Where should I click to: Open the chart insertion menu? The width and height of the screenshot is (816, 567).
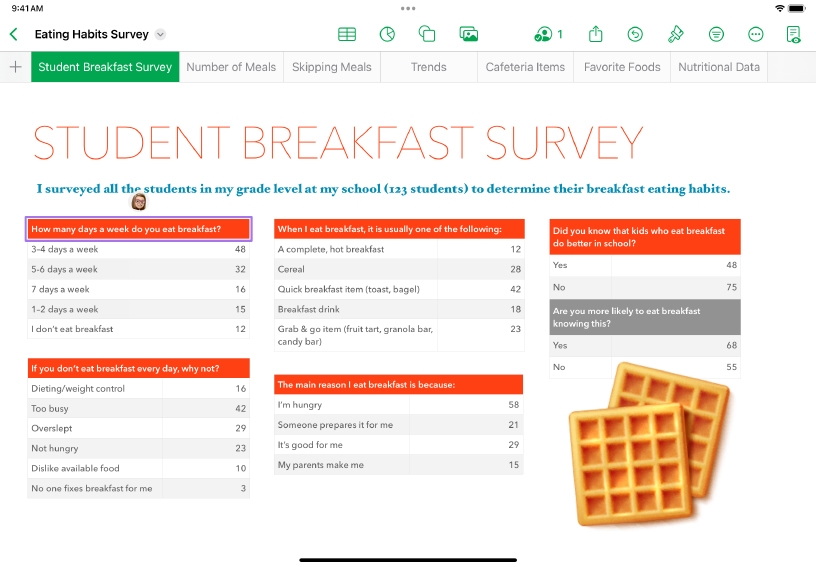click(388, 34)
